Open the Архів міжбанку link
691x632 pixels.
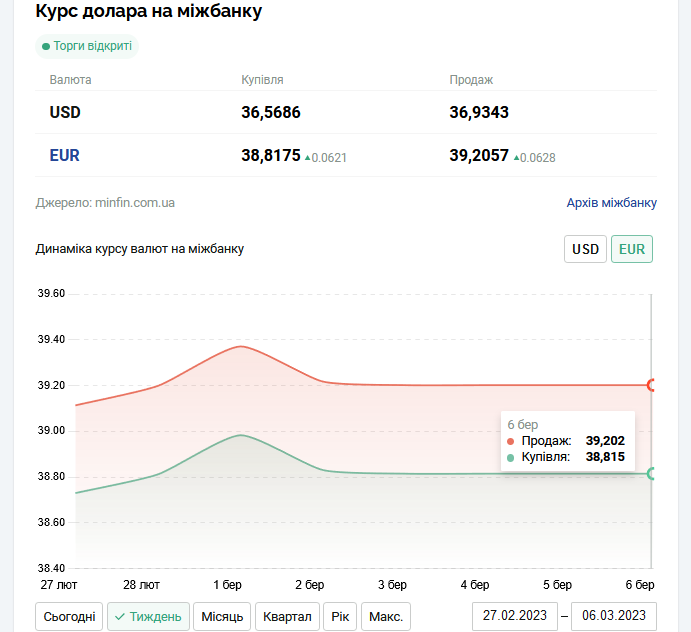(x=611, y=203)
